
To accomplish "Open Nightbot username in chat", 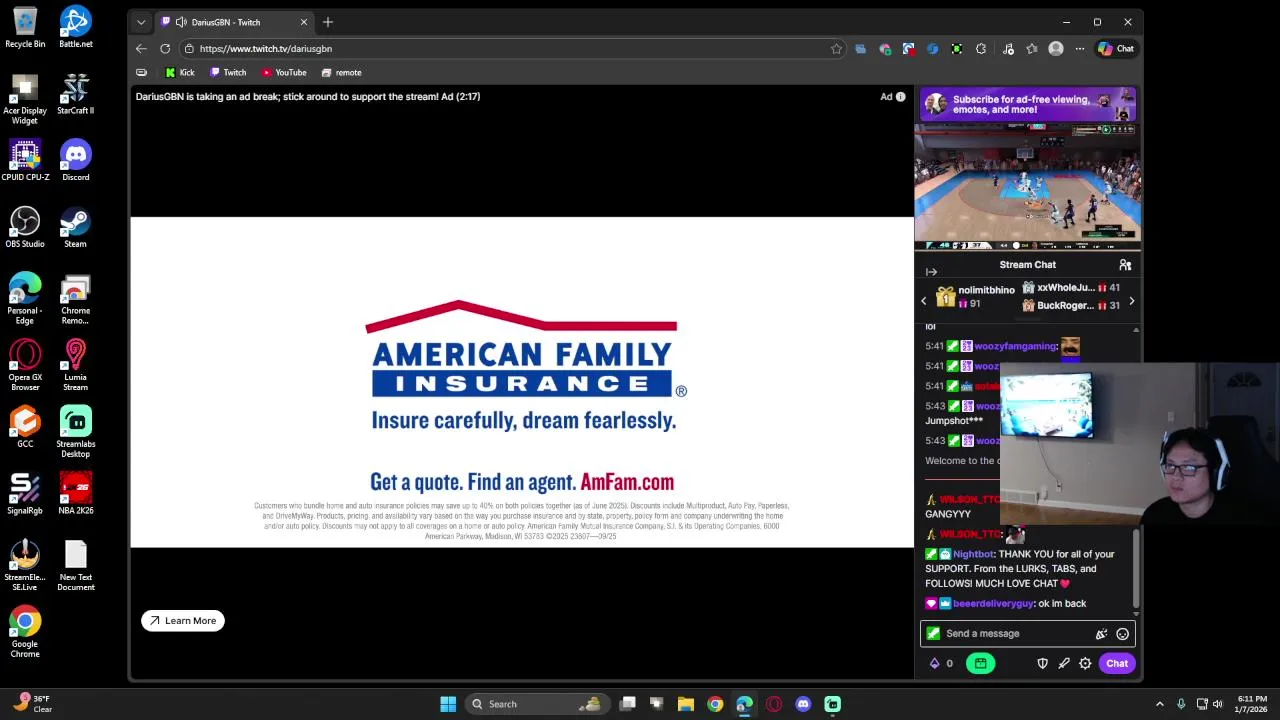I will click(x=973, y=554).
